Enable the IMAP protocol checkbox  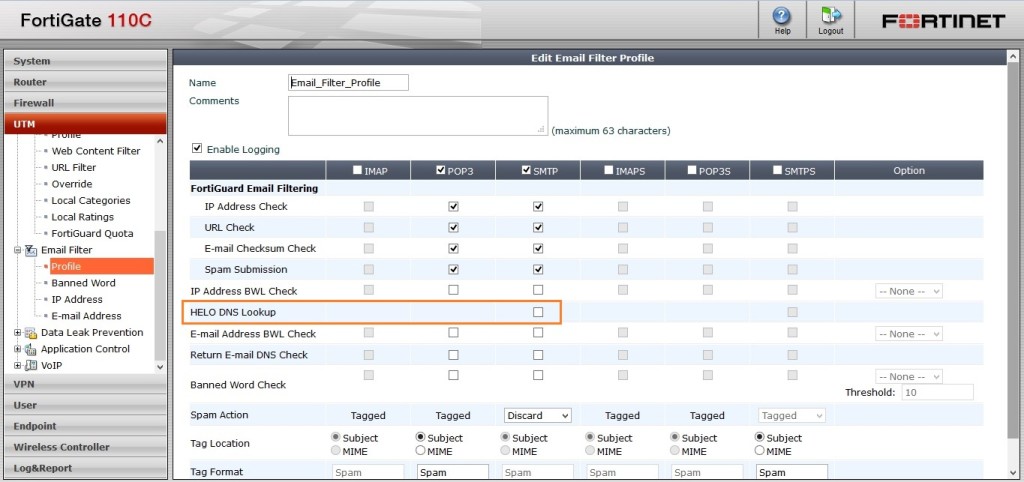coord(357,171)
